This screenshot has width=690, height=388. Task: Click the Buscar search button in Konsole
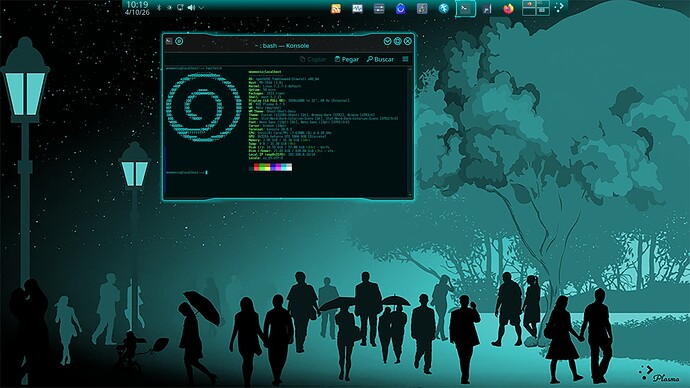point(380,59)
